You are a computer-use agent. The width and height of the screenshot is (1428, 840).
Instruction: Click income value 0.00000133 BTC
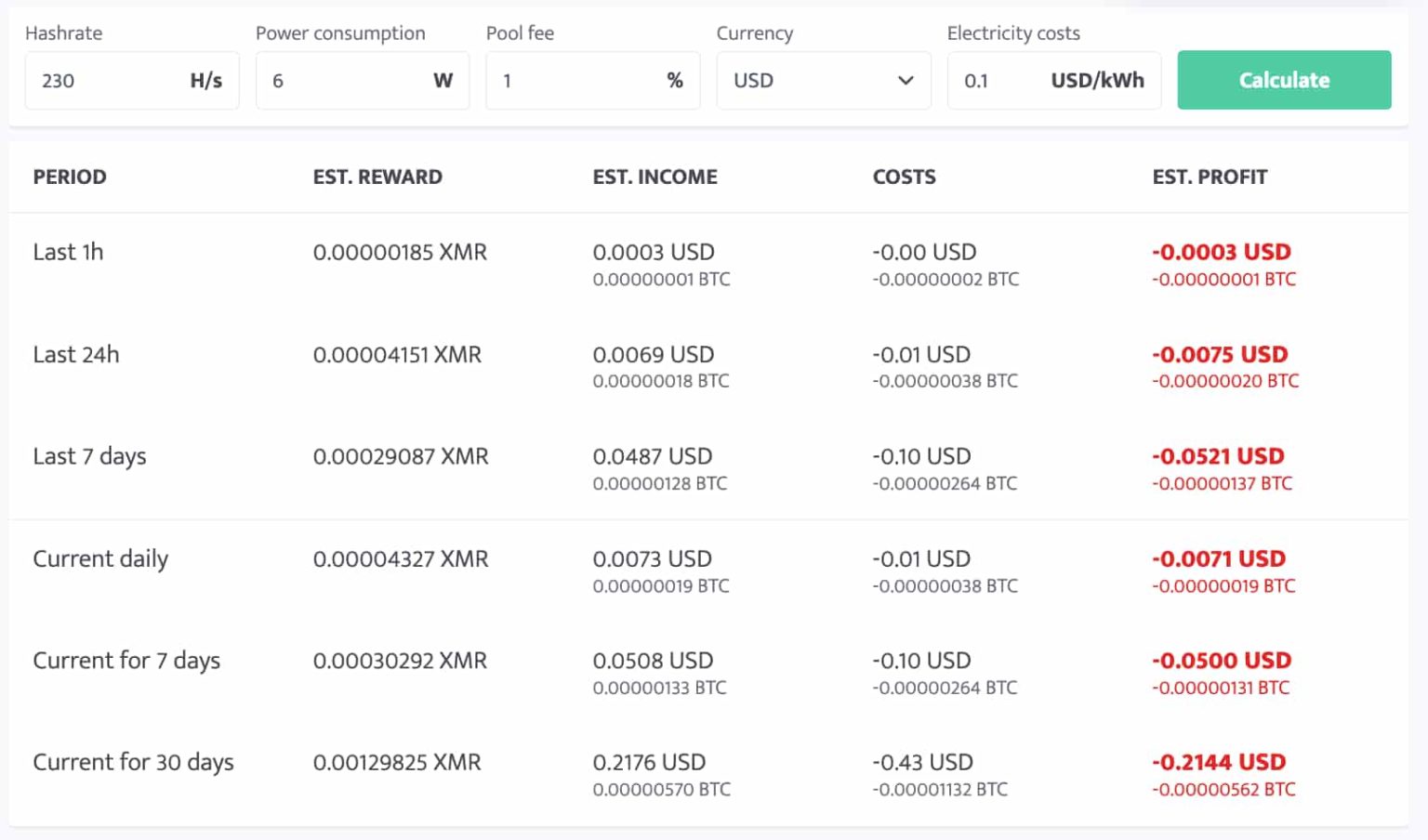(x=659, y=688)
